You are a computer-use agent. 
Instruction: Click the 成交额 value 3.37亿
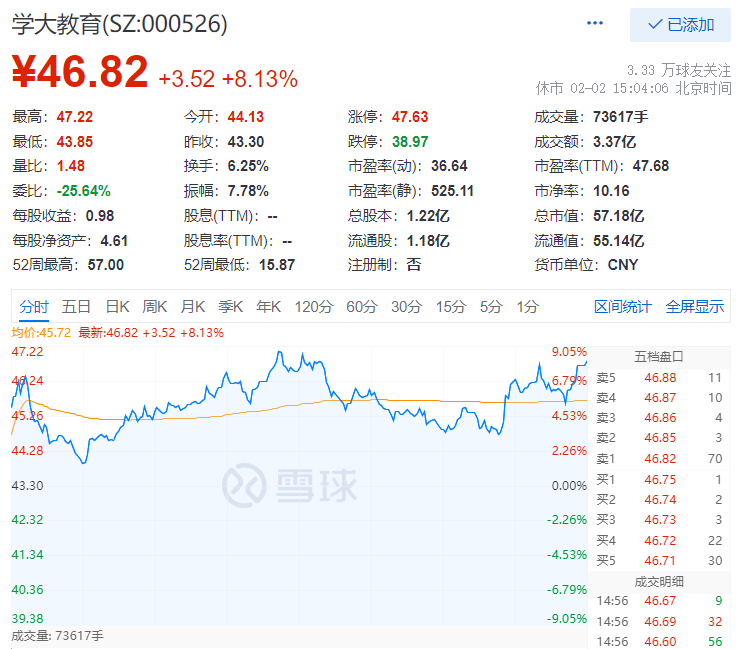tap(614, 142)
